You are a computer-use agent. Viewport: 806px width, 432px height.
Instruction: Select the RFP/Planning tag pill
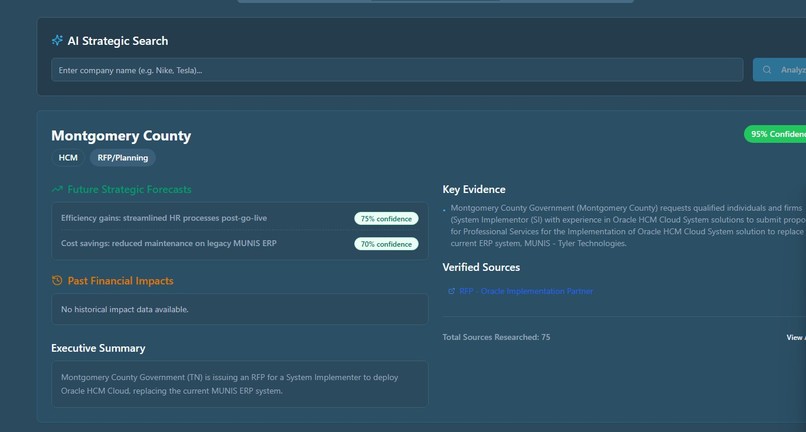(123, 157)
